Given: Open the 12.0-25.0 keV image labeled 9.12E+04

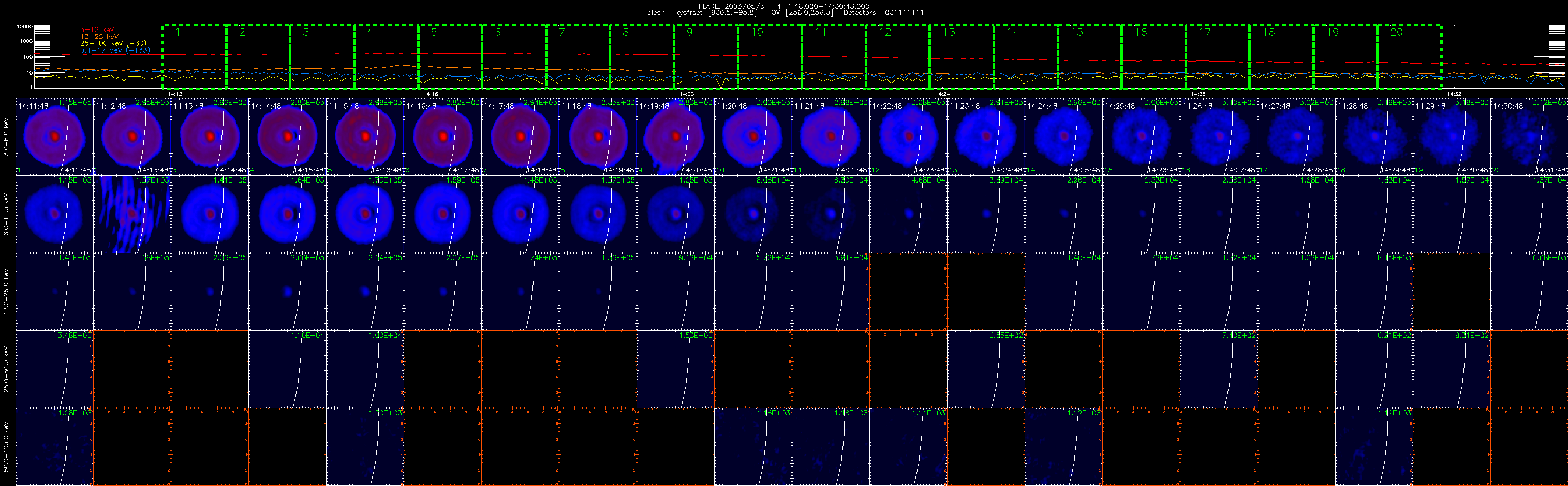Looking at the screenshot, I should click(676, 292).
